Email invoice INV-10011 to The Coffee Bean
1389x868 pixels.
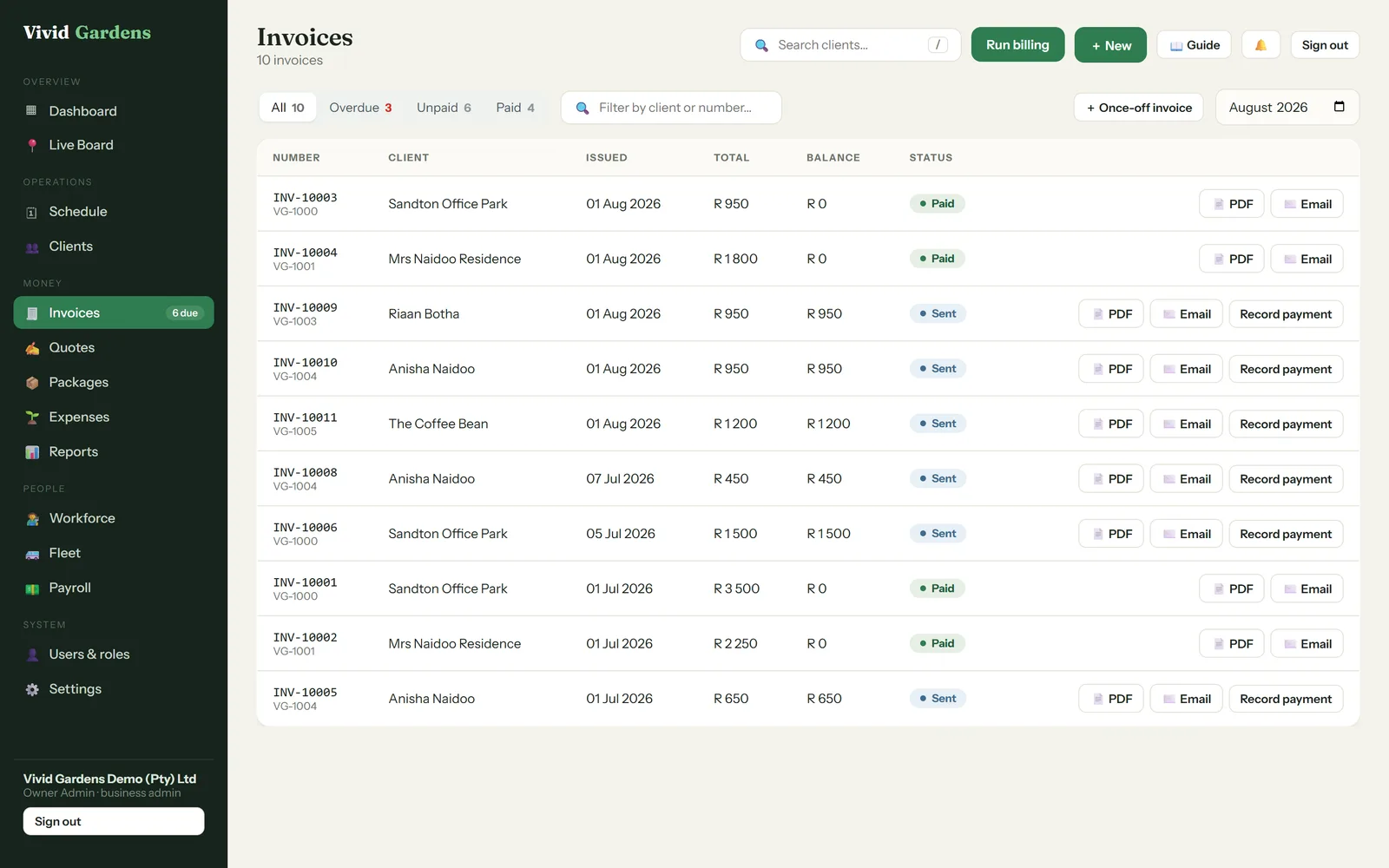point(1186,424)
